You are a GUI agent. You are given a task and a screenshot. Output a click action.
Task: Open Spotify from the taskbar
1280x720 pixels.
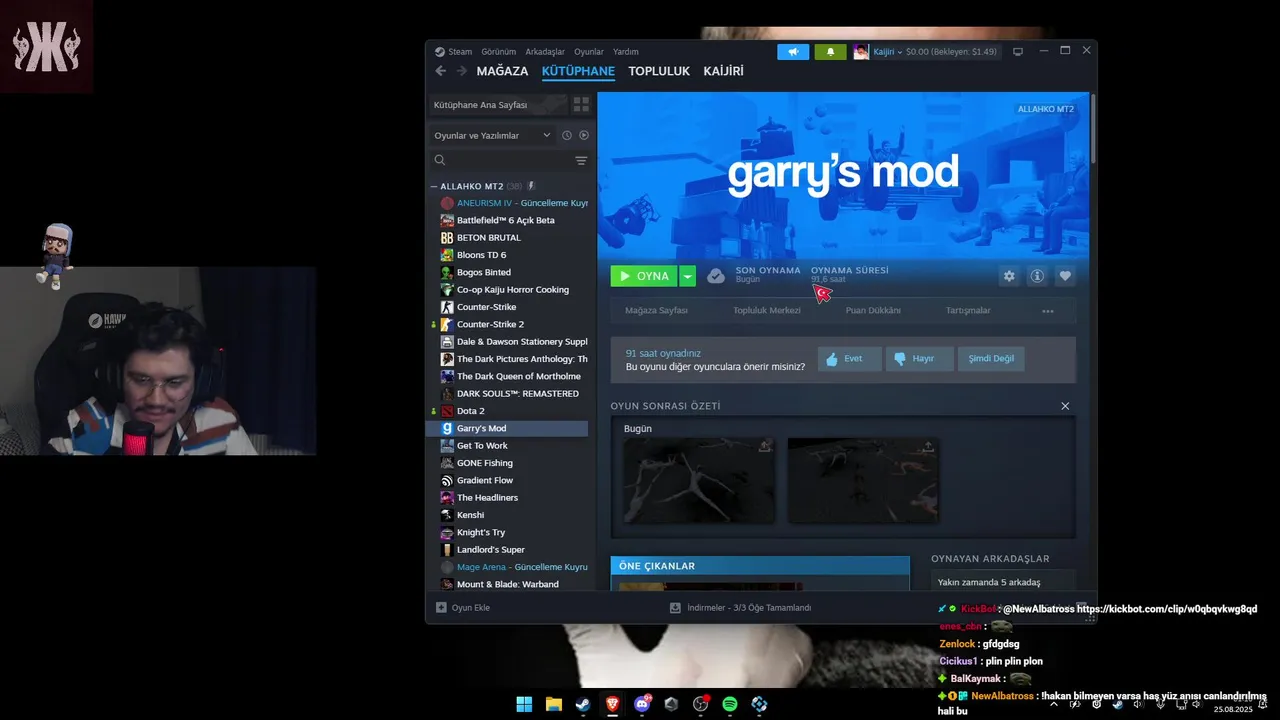[730, 704]
